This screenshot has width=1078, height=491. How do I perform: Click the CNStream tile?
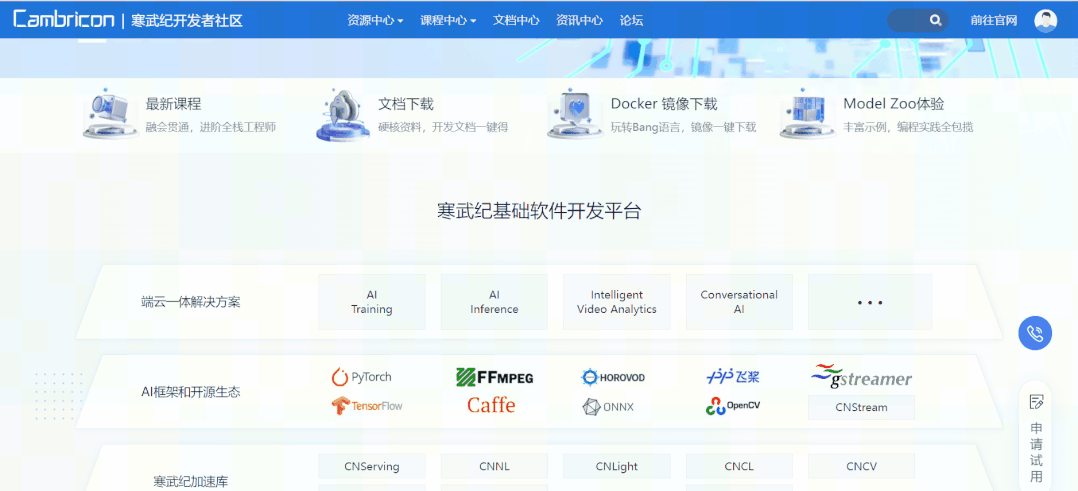[861, 407]
